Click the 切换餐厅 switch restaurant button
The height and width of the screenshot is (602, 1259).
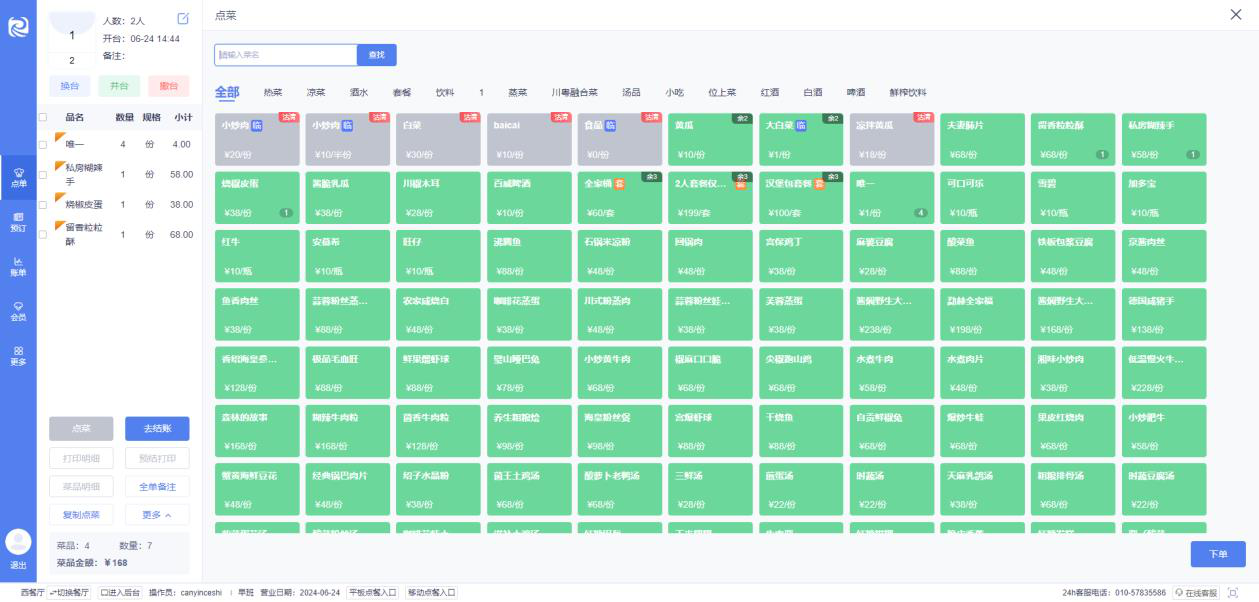click(x=70, y=593)
